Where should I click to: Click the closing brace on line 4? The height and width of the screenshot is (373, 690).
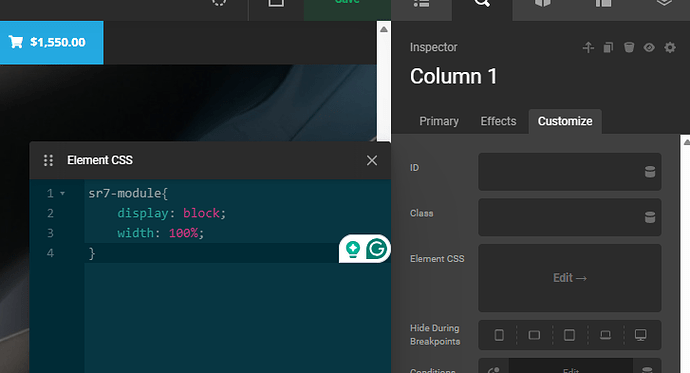click(92, 253)
